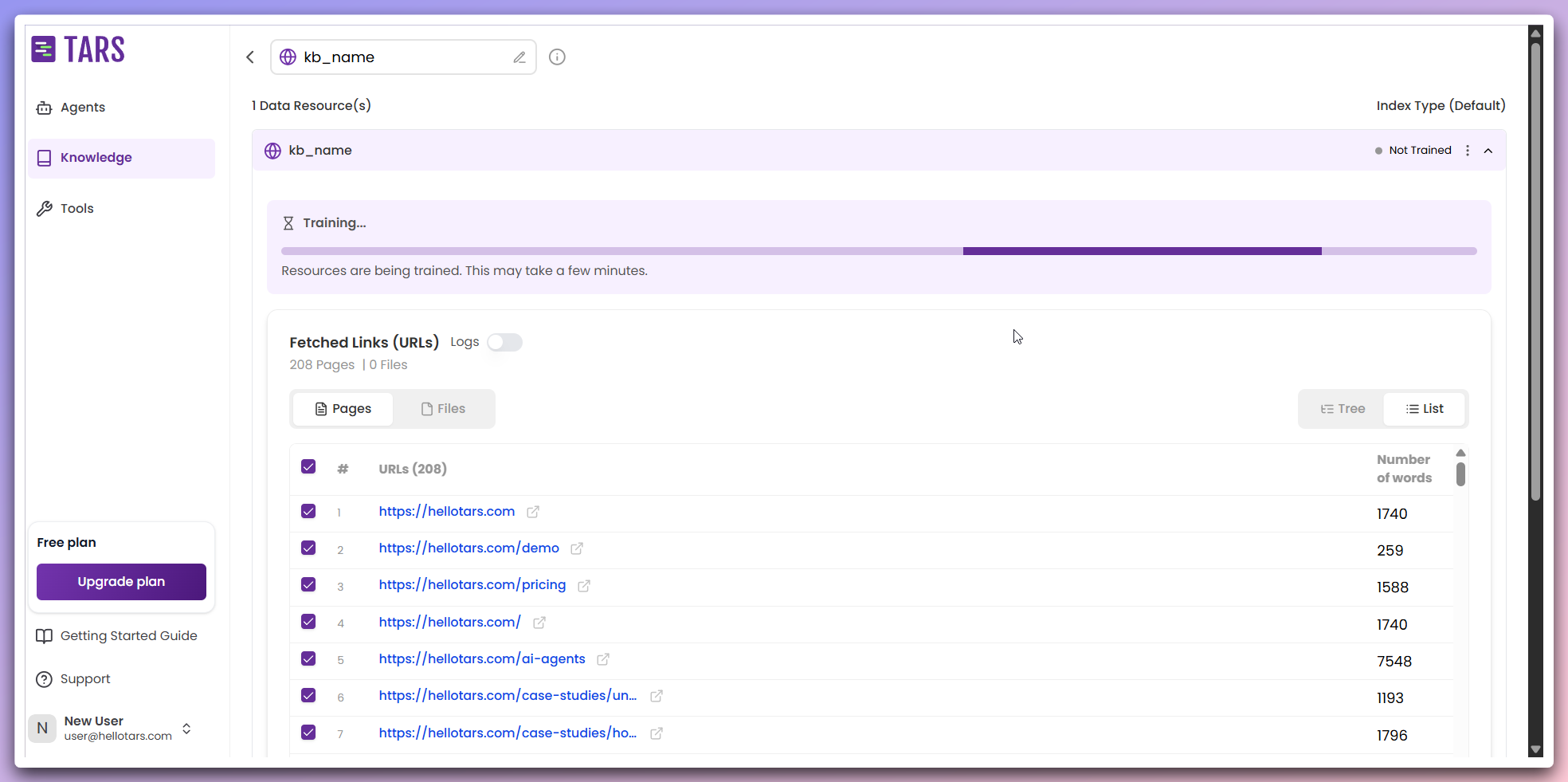Click the page scrollbar down arrow

coord(1535,750)
